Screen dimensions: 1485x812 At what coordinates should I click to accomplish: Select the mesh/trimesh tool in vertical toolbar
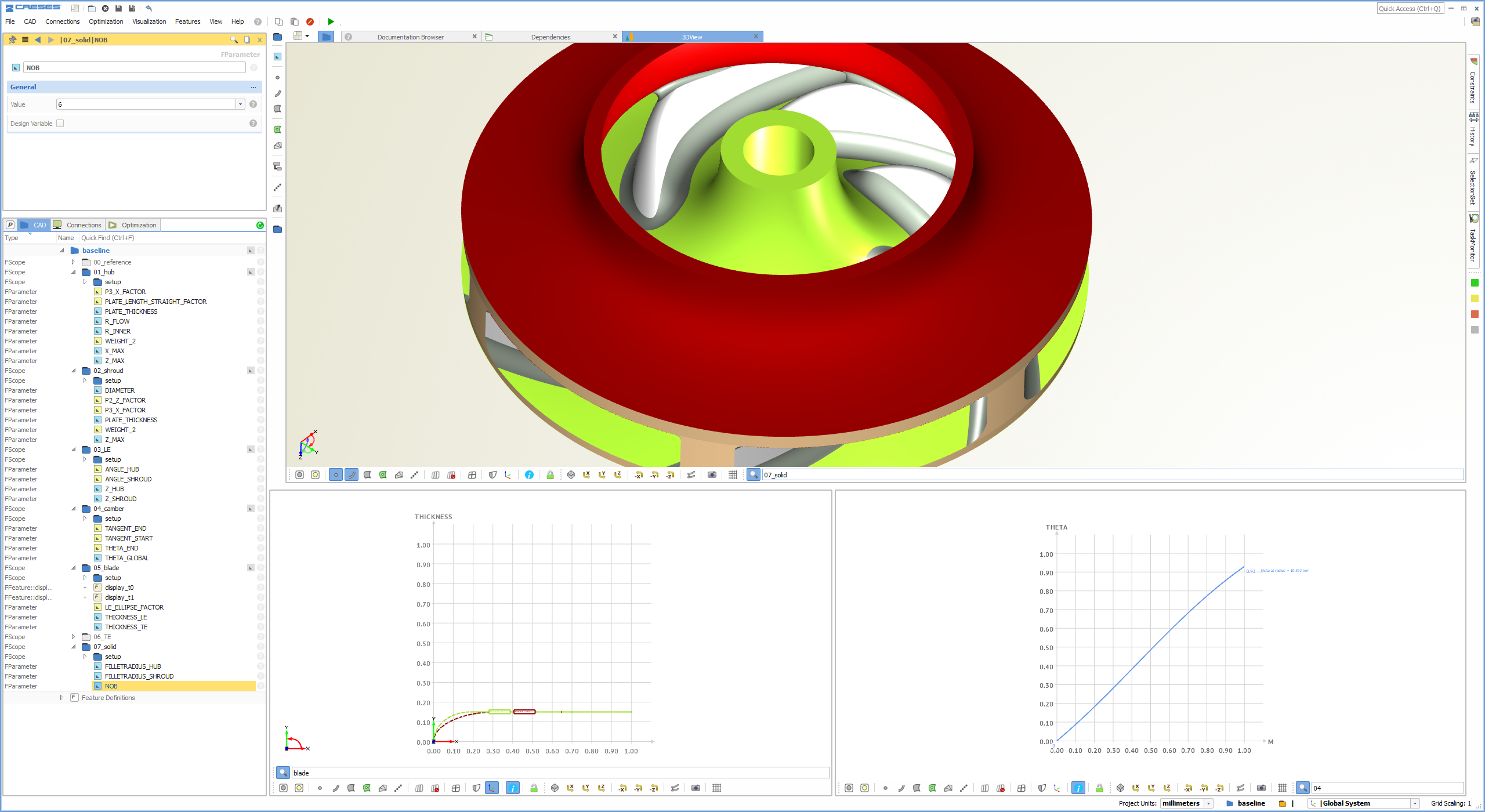[x=277, y=145]
